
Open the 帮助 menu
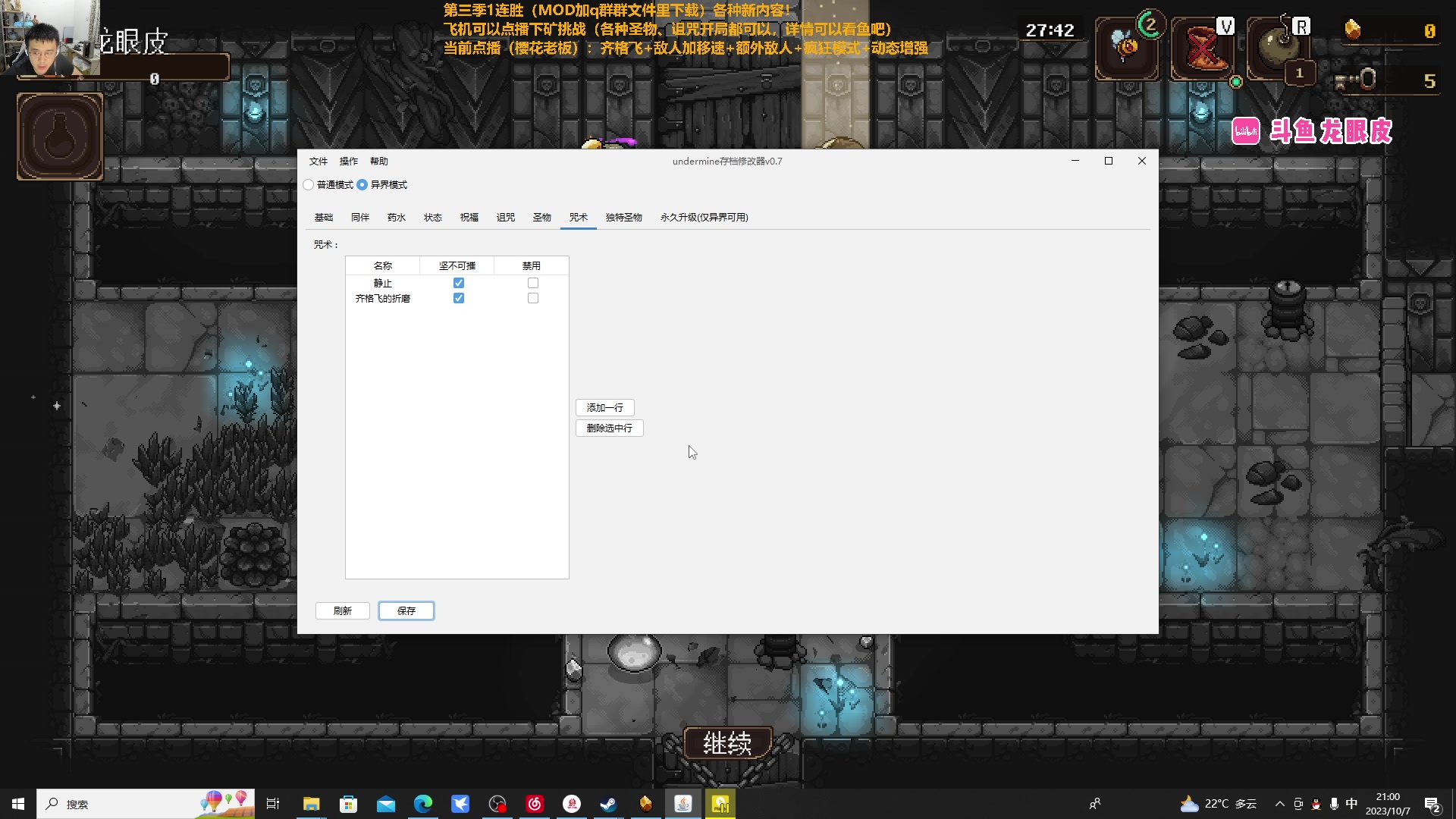click(x=379, y=162)
